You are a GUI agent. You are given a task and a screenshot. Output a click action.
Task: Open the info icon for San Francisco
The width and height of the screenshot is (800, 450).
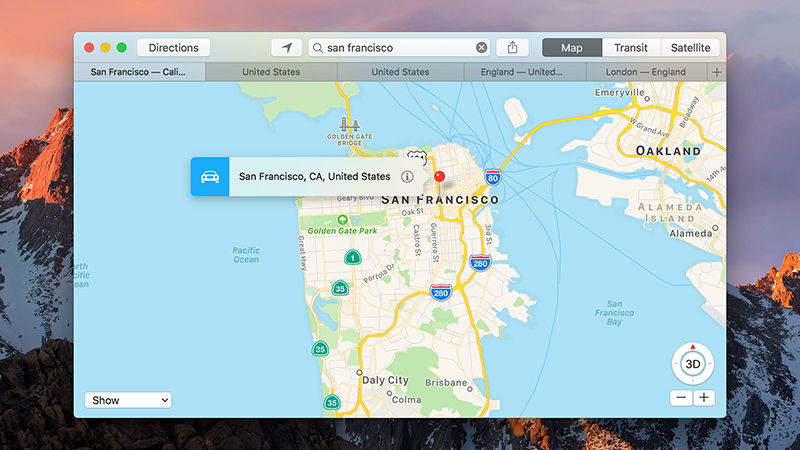pyautogui.click(x=407, y=177)
